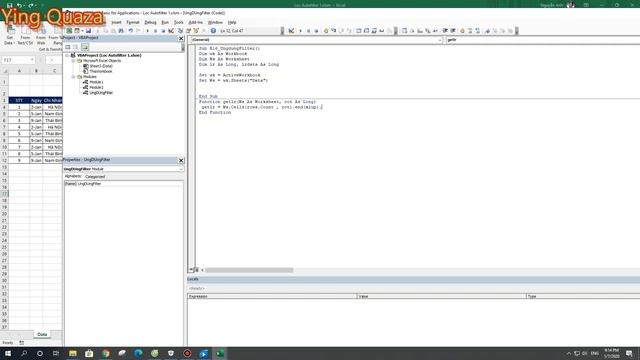Select UngDungFilter module in project tree
Viewport: 640px width, 360px height.
(101, 93)
